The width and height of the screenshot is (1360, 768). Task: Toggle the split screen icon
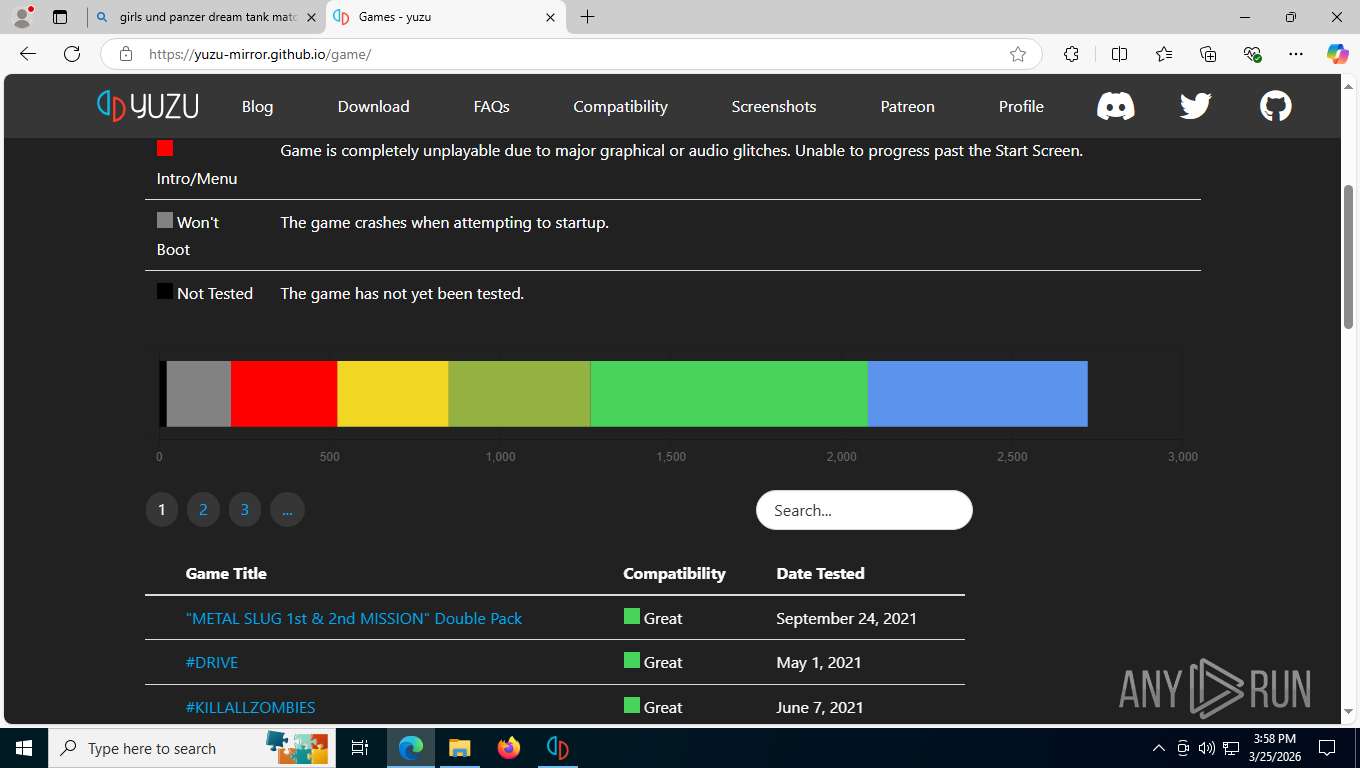pos(1119,54)
